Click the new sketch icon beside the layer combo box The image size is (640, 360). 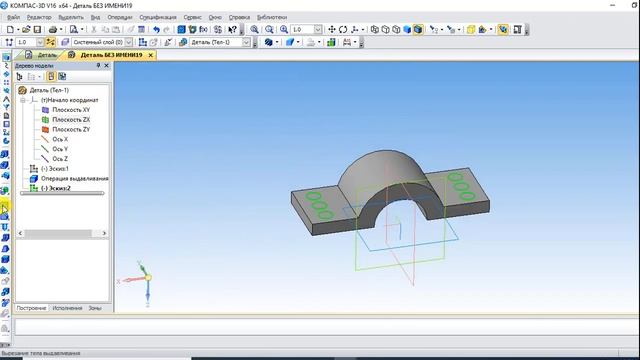click(142, 42)
